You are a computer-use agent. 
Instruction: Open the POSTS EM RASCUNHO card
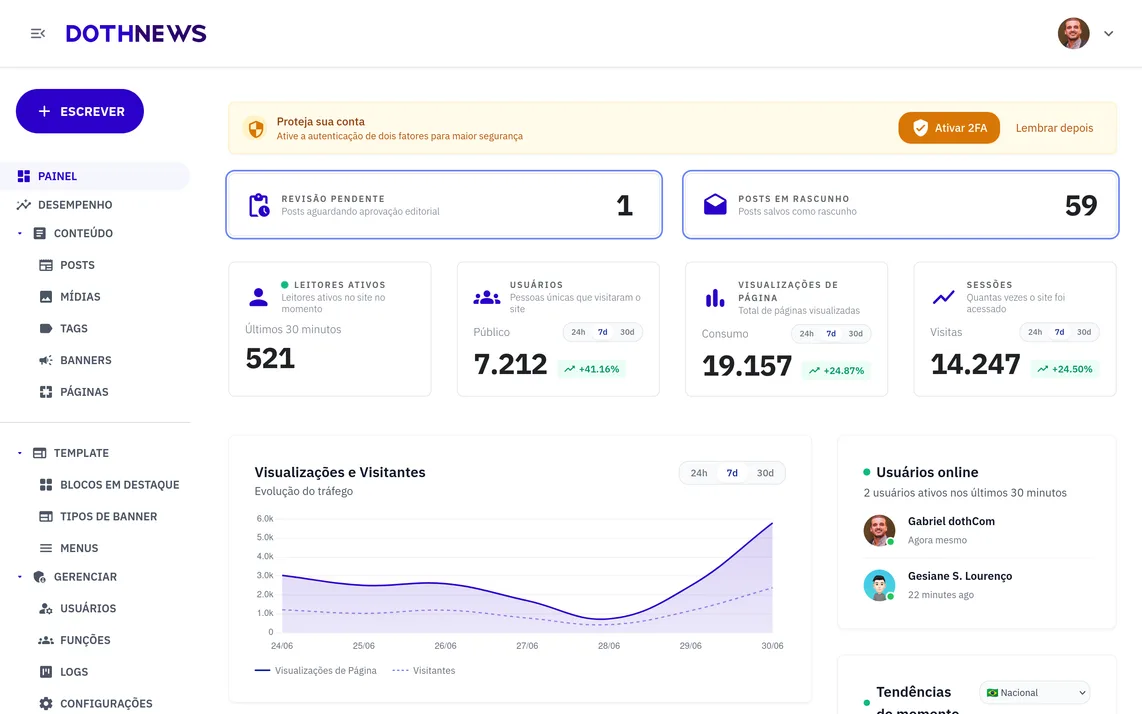point(900,205)
